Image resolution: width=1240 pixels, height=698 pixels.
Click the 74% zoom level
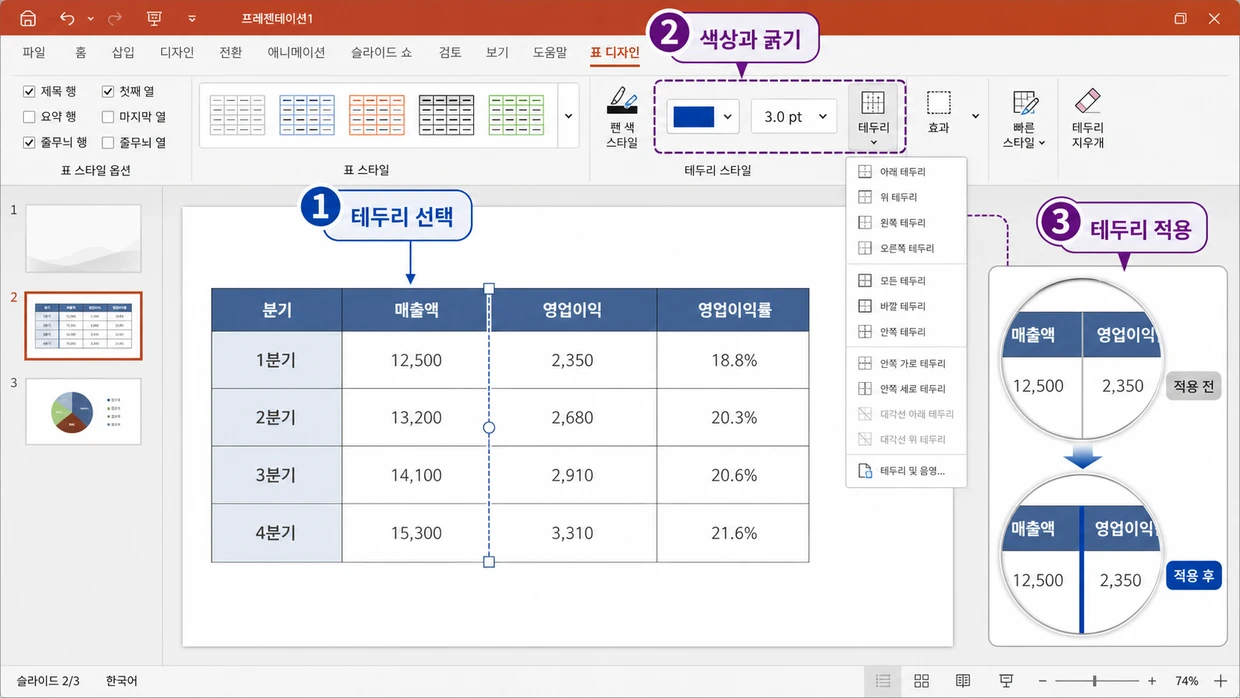1187,681
